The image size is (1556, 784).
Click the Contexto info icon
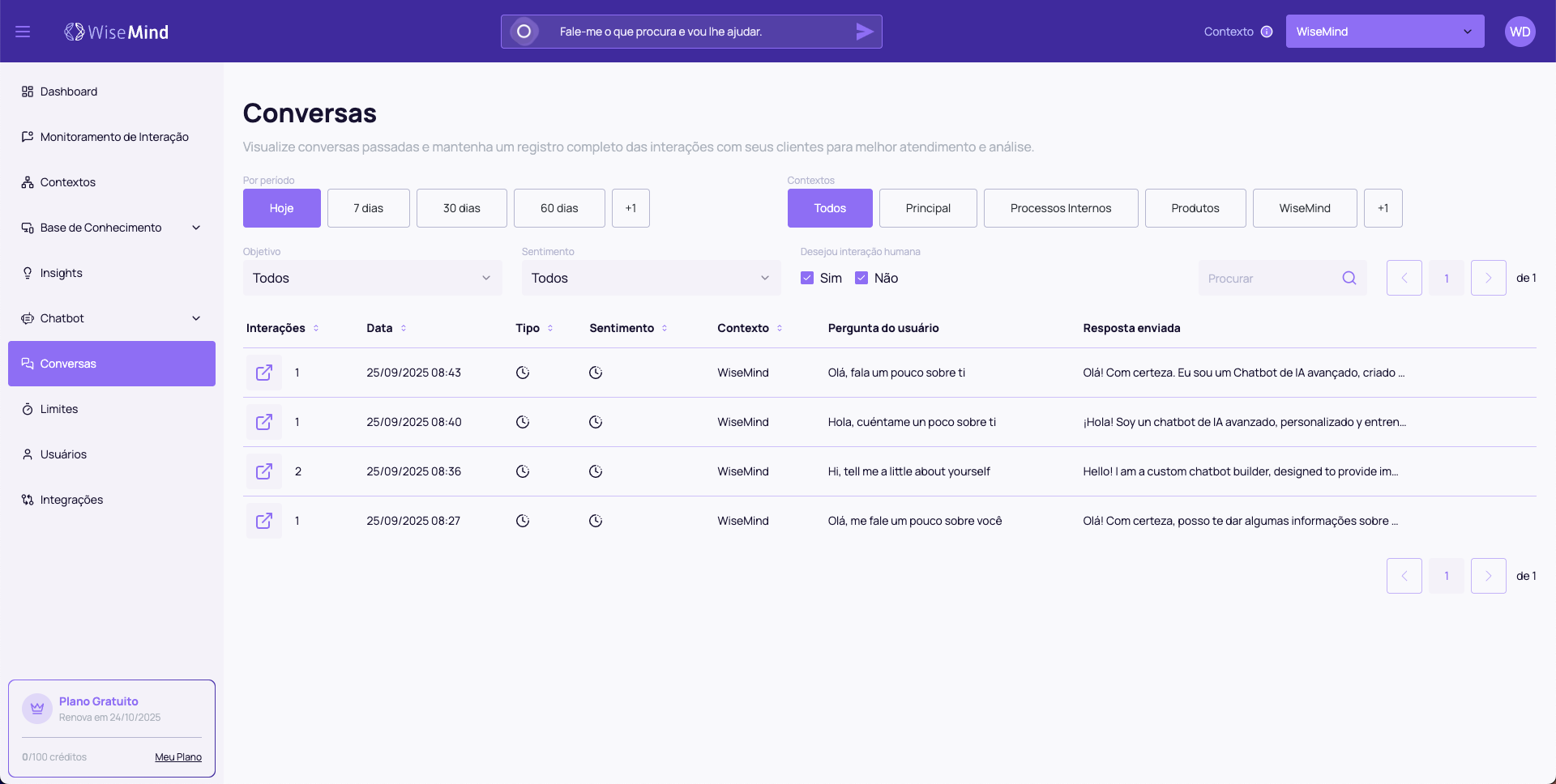[x=1267, y=32]
